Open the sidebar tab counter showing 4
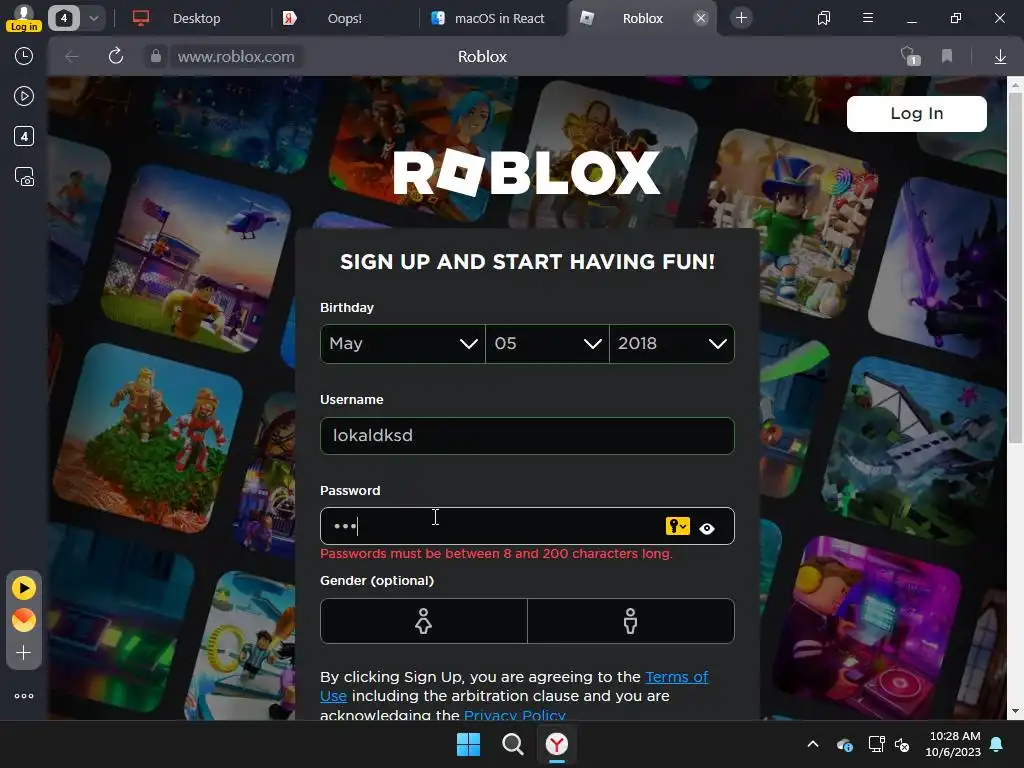Screen dimensions: 1024x768 tap(24, 136)
